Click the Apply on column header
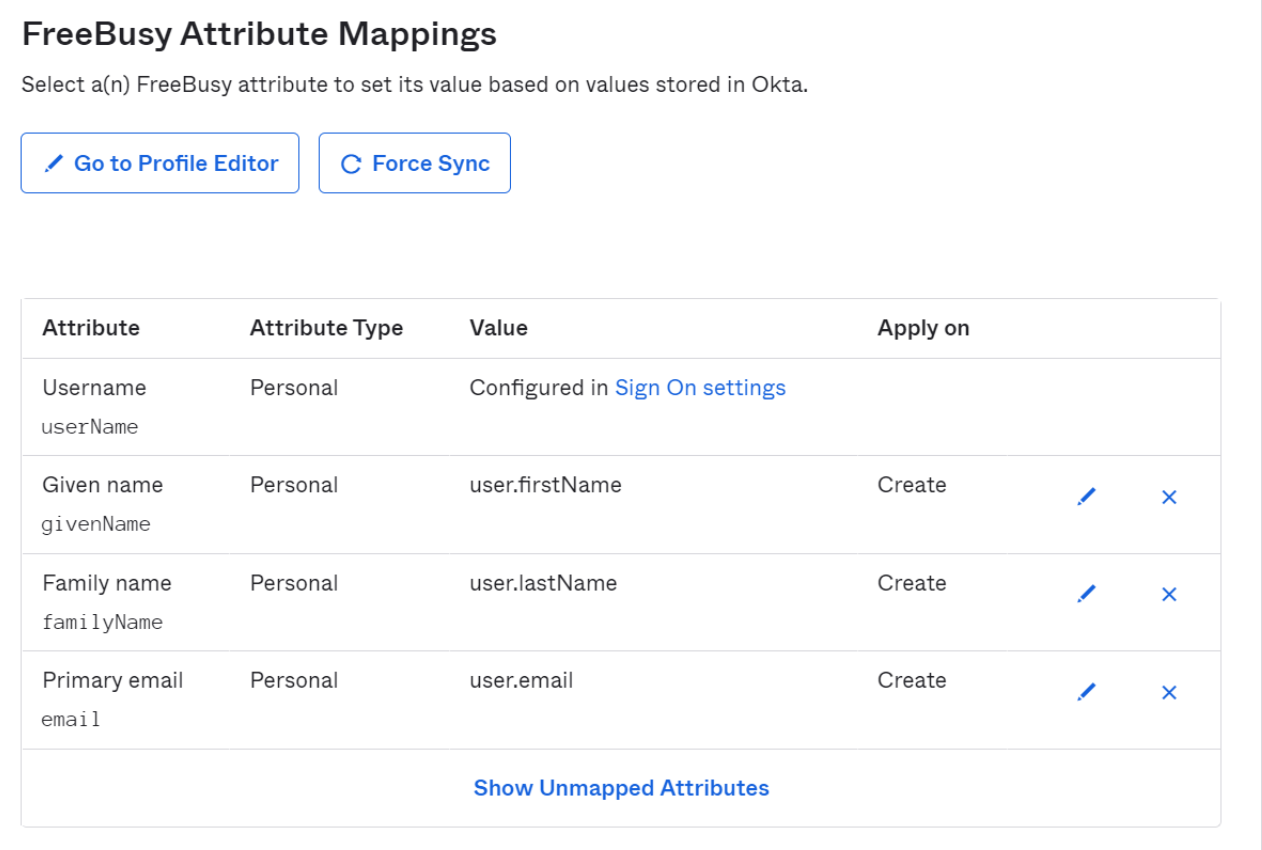 pos(923,328)
